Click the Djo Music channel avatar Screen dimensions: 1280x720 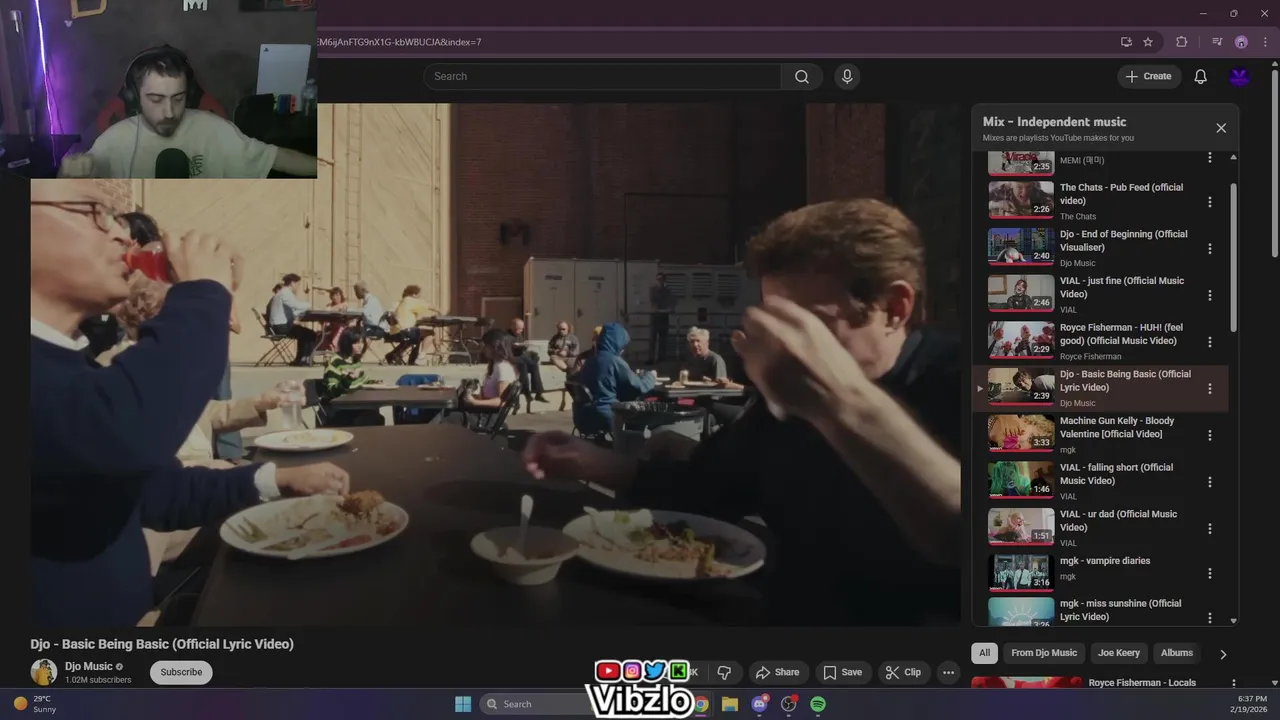click(44, 672)
